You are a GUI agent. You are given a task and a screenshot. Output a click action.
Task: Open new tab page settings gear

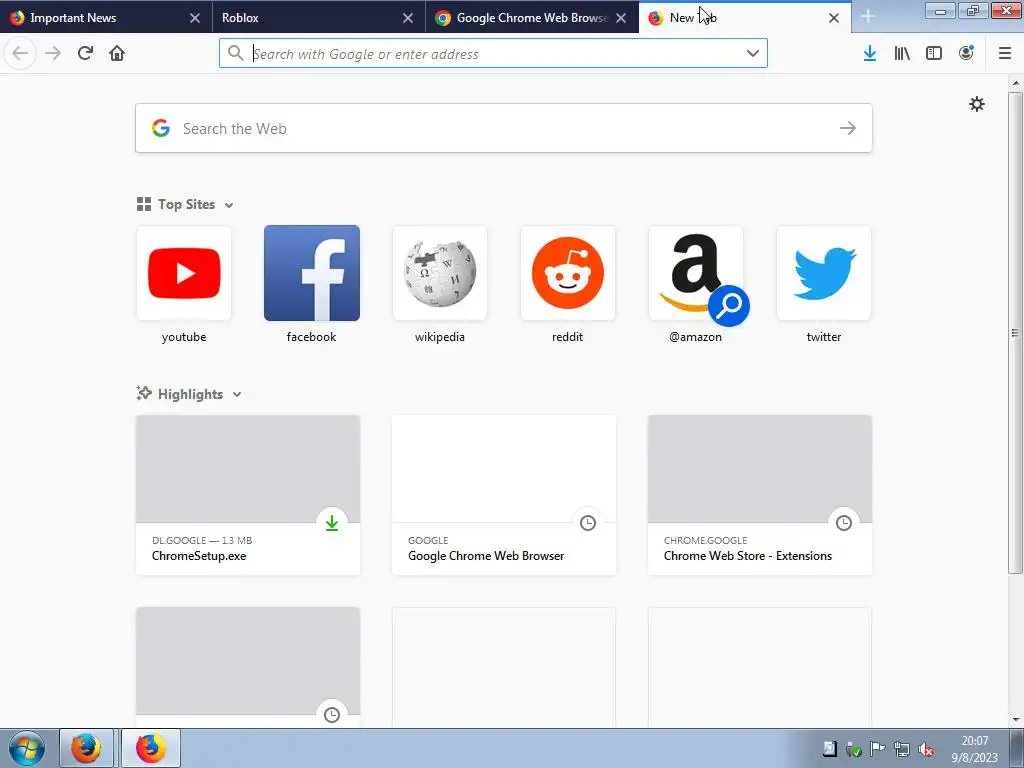(x=976, y=104)
